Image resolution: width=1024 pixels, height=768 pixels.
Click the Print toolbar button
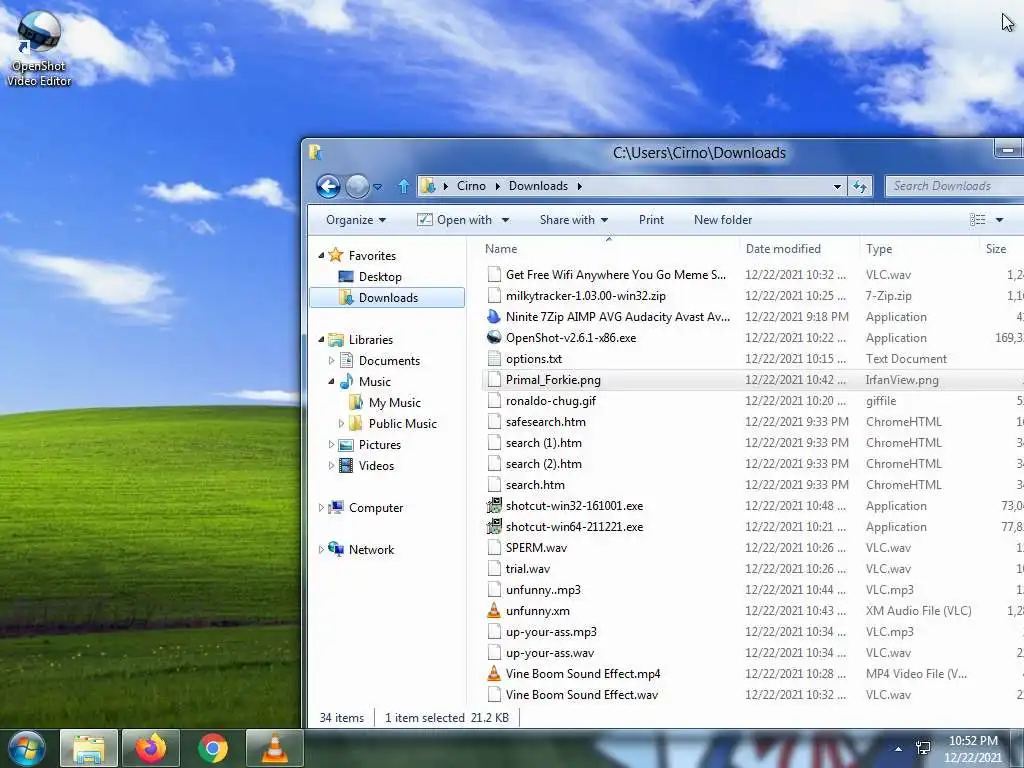(x=651, y=220)
